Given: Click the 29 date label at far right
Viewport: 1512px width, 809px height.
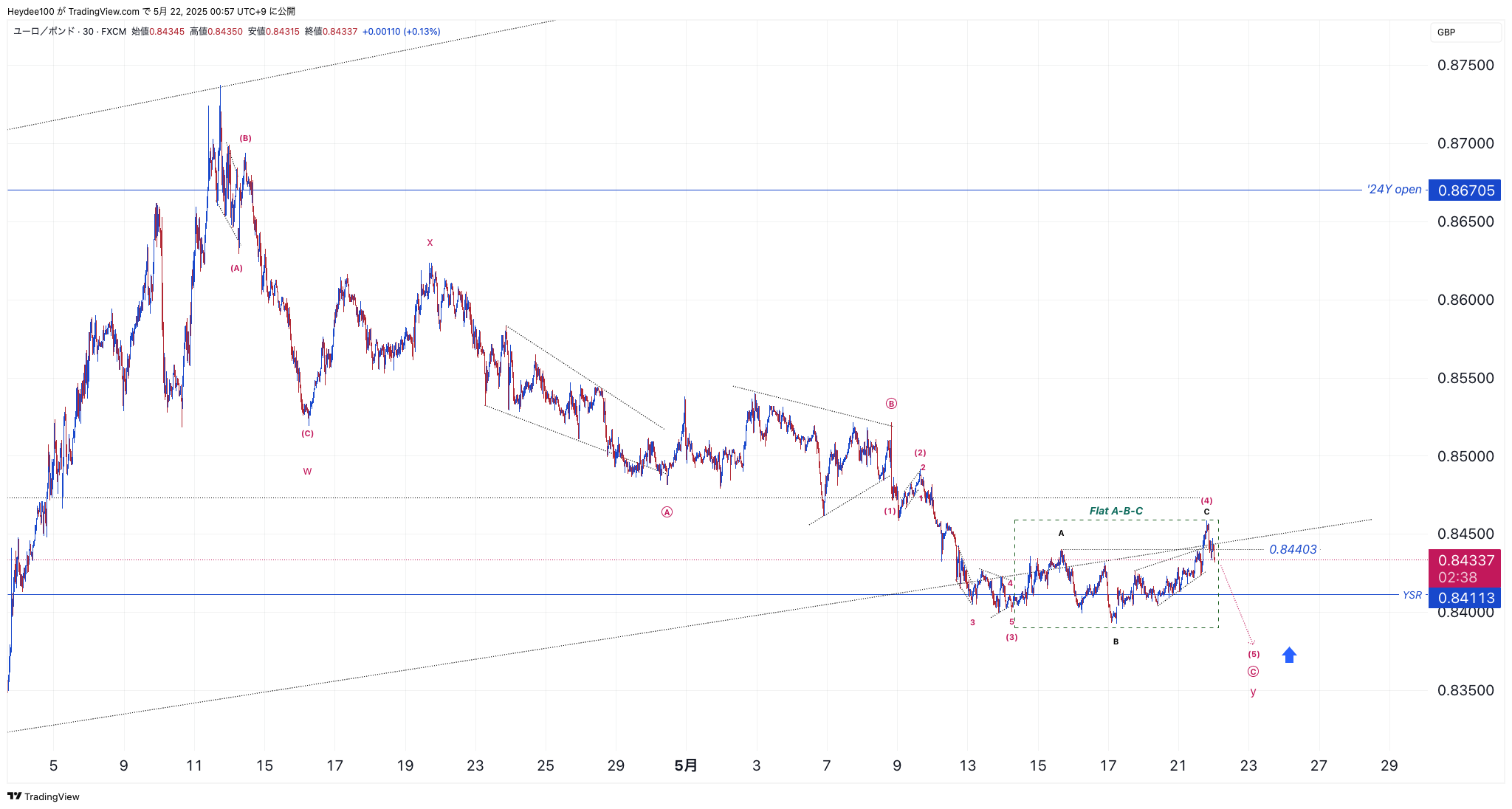Looking at the screenshot, I should pos(1389,765).
